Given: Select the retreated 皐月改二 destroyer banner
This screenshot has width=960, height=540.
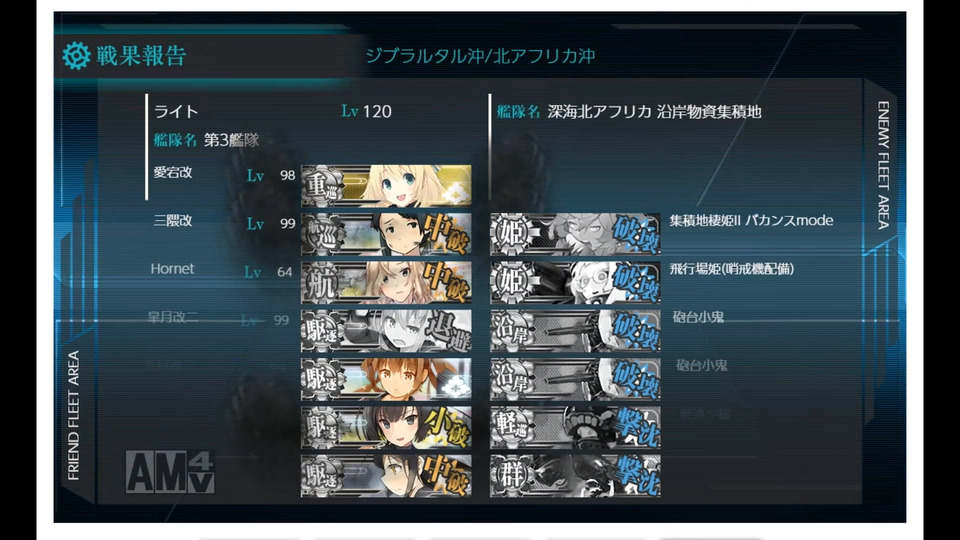Looking at the screenshot, I should point(386,331).
